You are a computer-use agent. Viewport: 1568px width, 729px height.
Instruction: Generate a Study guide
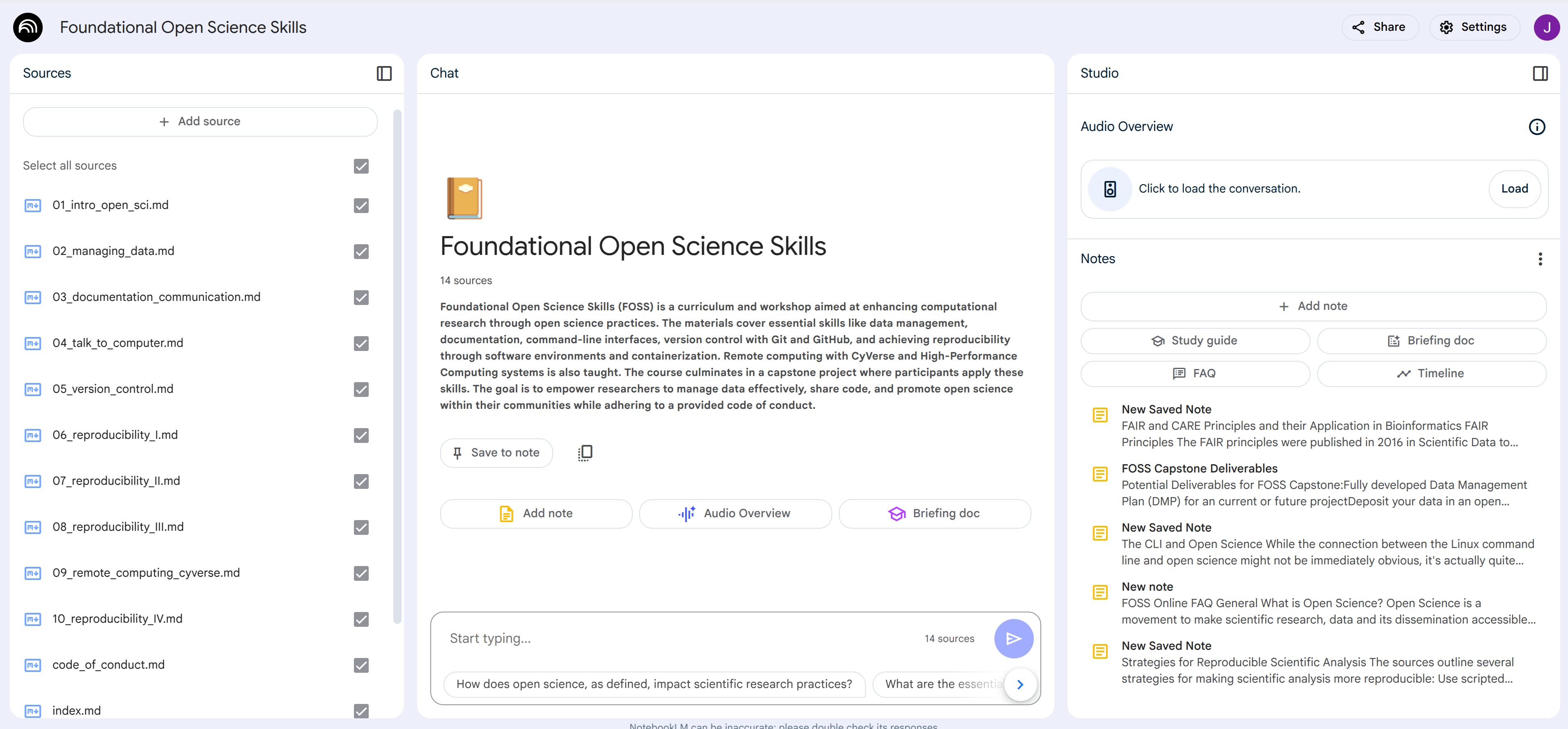1194,341
